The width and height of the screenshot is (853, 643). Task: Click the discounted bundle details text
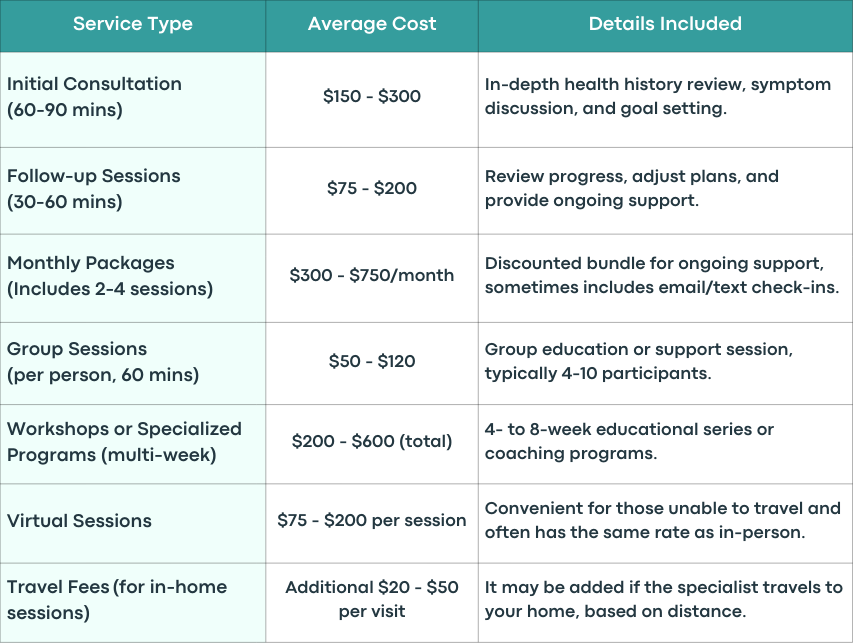point(662,275)
